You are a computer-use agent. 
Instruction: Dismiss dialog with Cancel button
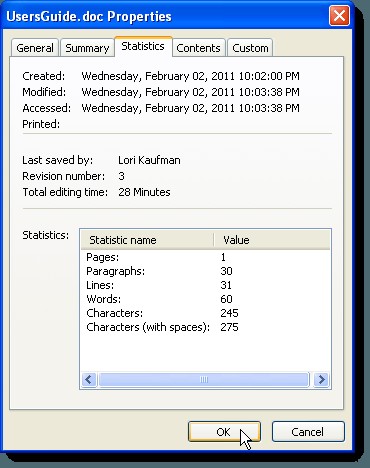point(308,432)
